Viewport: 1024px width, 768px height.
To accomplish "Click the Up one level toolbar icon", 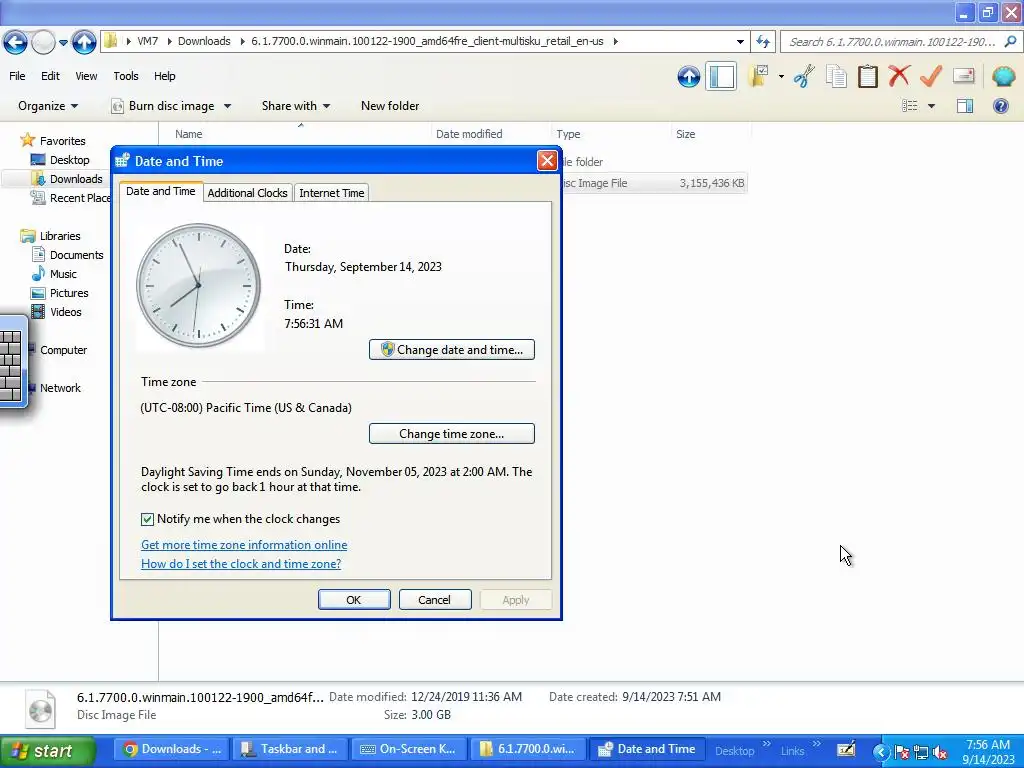I will (688, 76).
